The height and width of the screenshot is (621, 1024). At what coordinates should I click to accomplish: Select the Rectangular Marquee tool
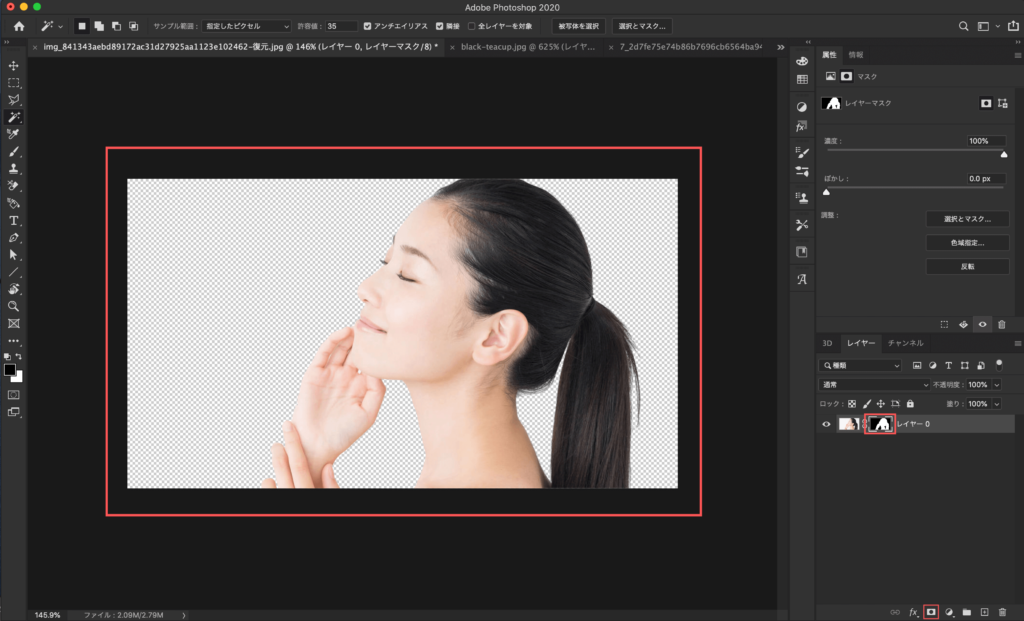coord(13,83)
